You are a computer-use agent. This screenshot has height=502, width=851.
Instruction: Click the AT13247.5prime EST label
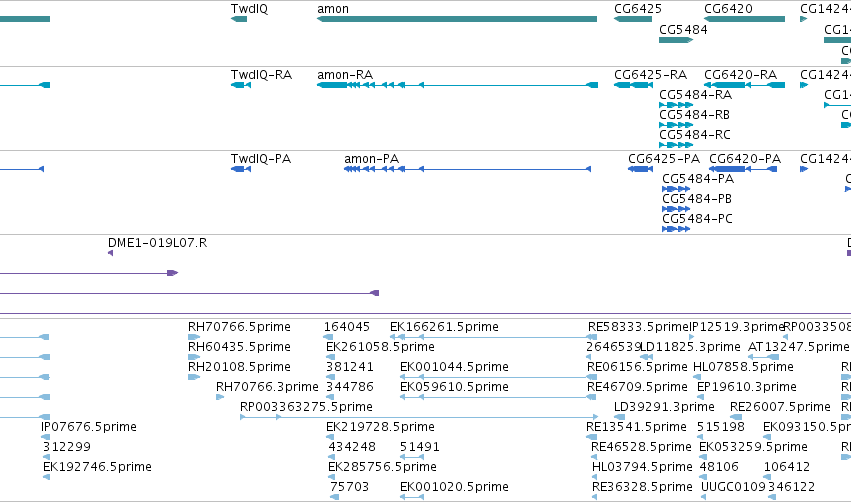pos(798,347)
